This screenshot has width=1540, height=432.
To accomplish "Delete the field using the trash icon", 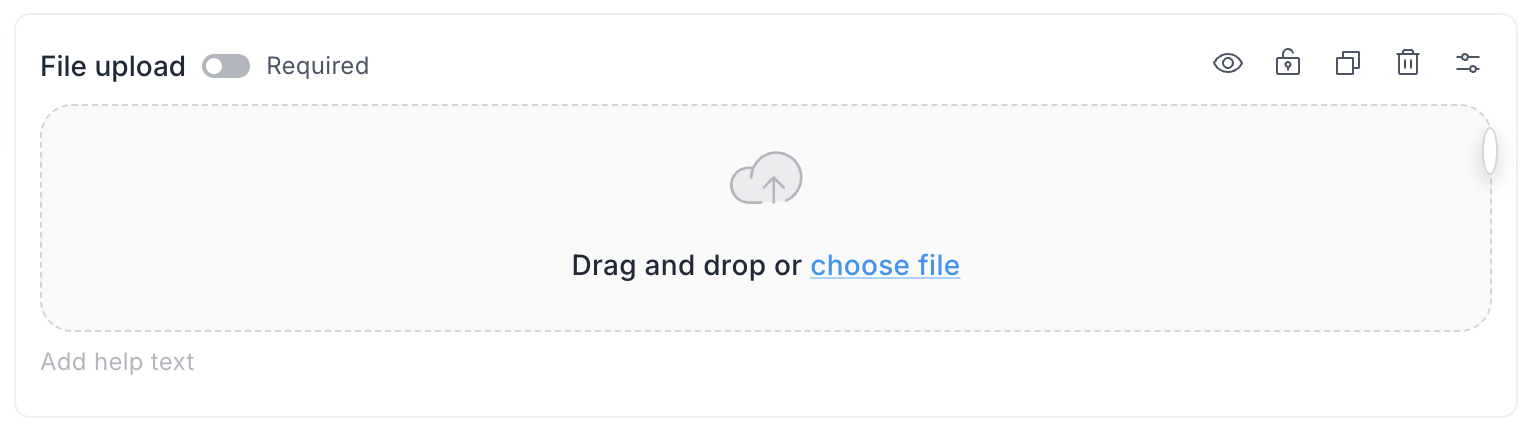I will 1407,64.
